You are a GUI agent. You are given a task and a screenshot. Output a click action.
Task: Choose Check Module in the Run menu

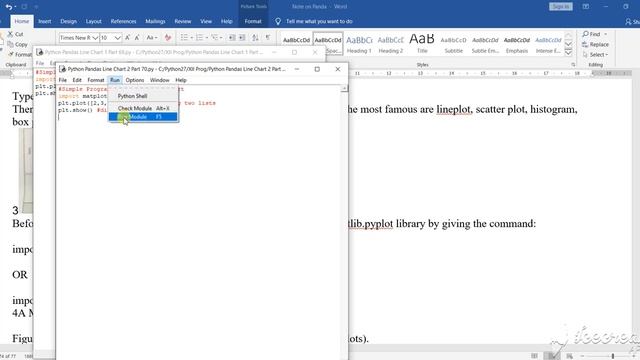point(143,108)
